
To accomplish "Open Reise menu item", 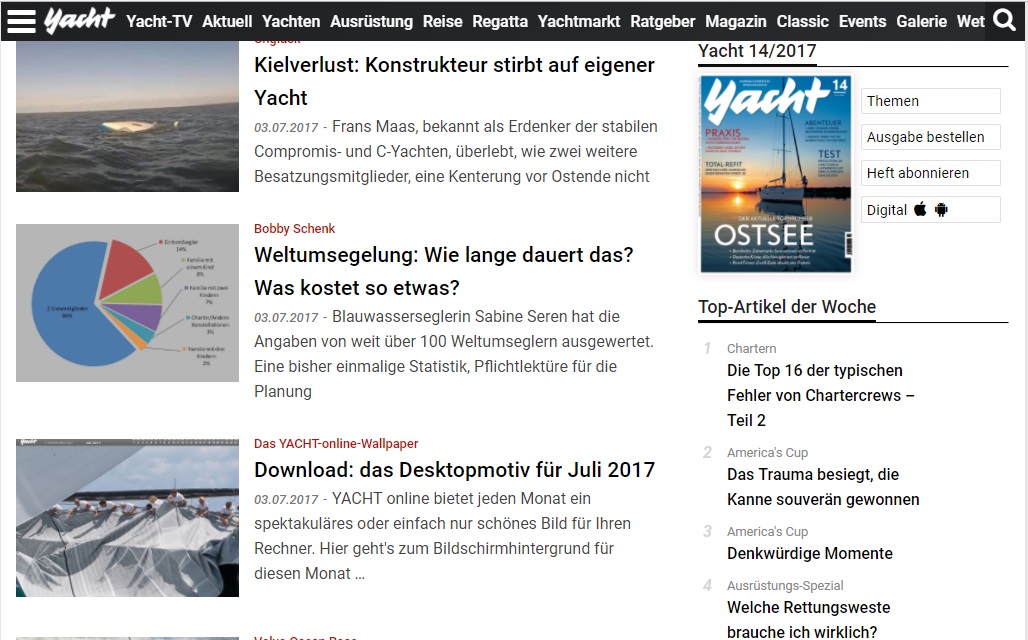I will [x=443, y=22].
